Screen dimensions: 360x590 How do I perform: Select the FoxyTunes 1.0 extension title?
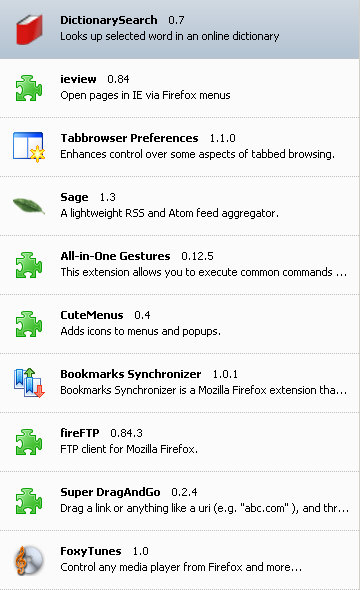tap(105, 551)
